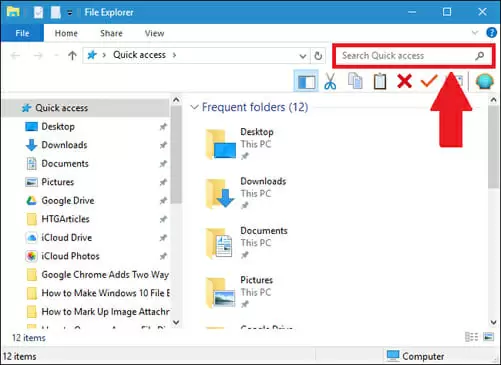Click the Computer label in status bar

(x=423, y=356)
